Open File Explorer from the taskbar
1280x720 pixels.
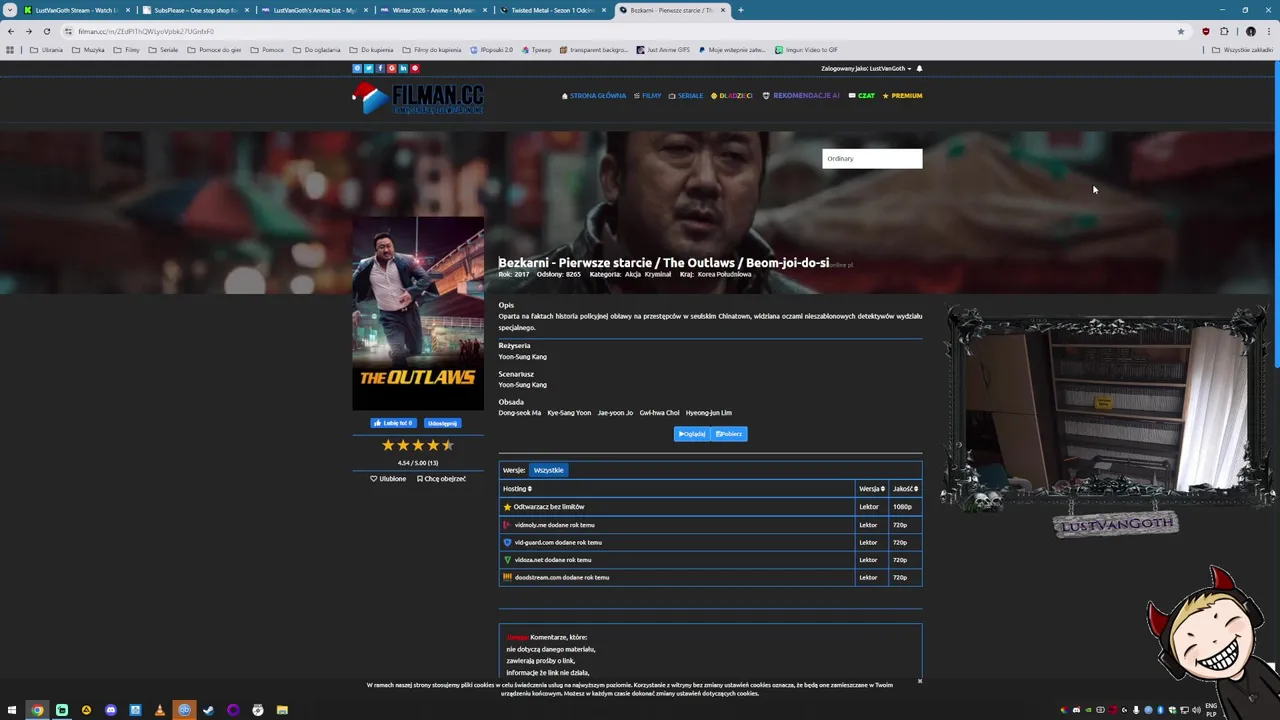coord(282,710)
